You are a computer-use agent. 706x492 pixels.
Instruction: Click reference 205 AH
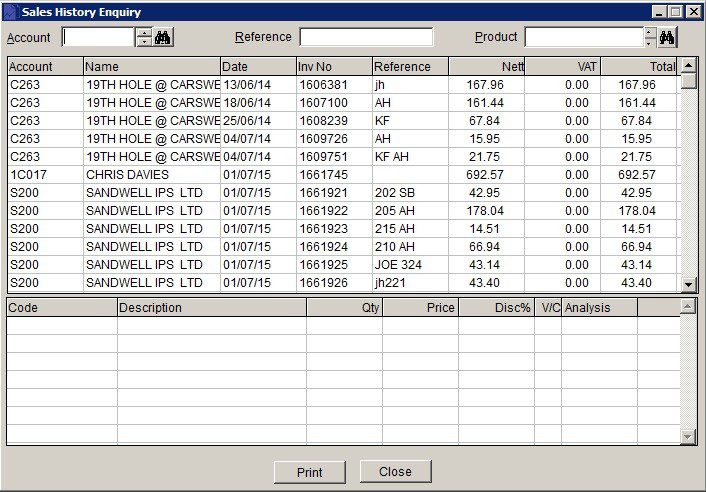[395, 211]
